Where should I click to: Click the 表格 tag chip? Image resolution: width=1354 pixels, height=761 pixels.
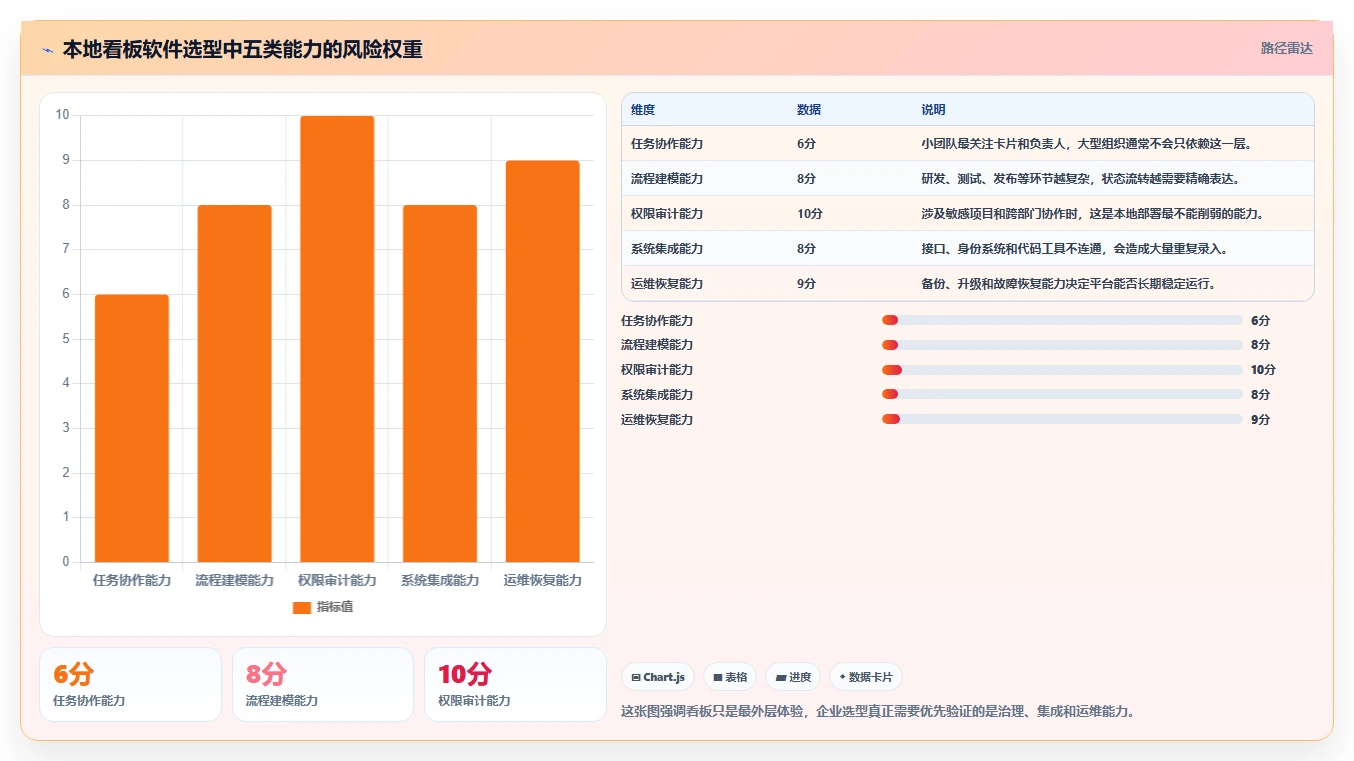[730, 677]
